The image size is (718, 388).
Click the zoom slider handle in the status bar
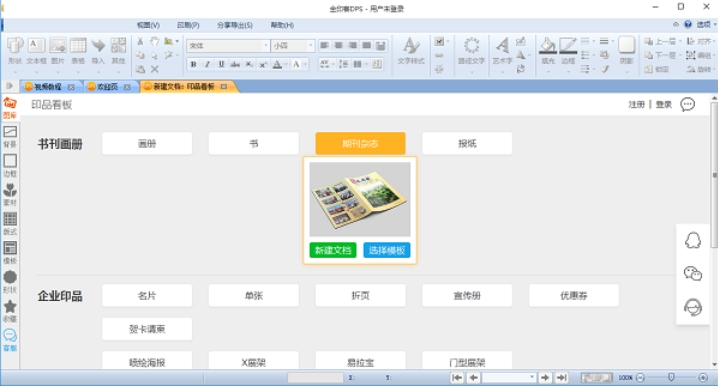point(671,377)
